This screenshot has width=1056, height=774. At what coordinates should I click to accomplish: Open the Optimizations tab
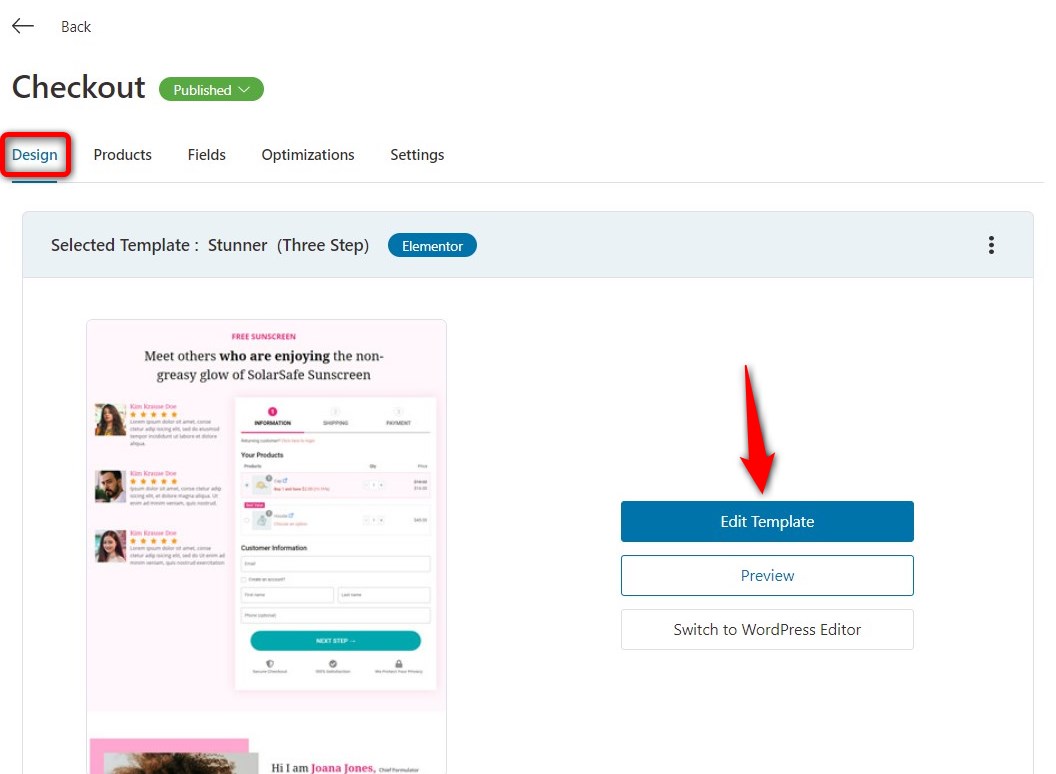pos(307,155)
